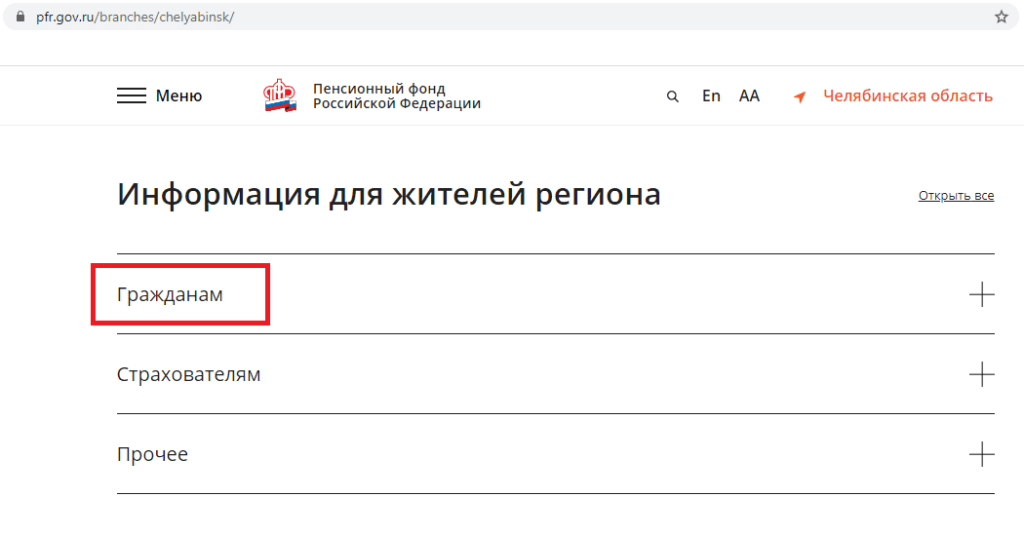This screenshot has width=1024, height=535.
Task: Bookmark page with star icon
Action: pos(1001,17)
